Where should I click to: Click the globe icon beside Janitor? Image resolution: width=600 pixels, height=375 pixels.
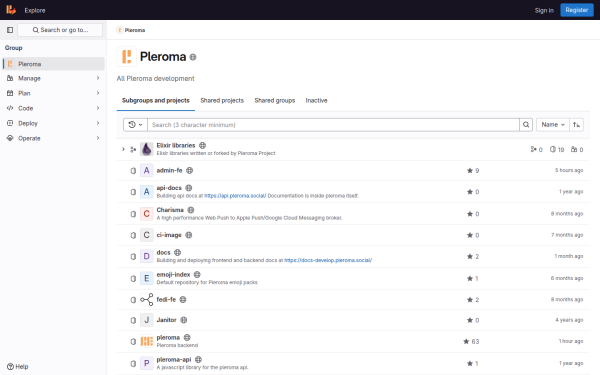(x=184, y=320)
